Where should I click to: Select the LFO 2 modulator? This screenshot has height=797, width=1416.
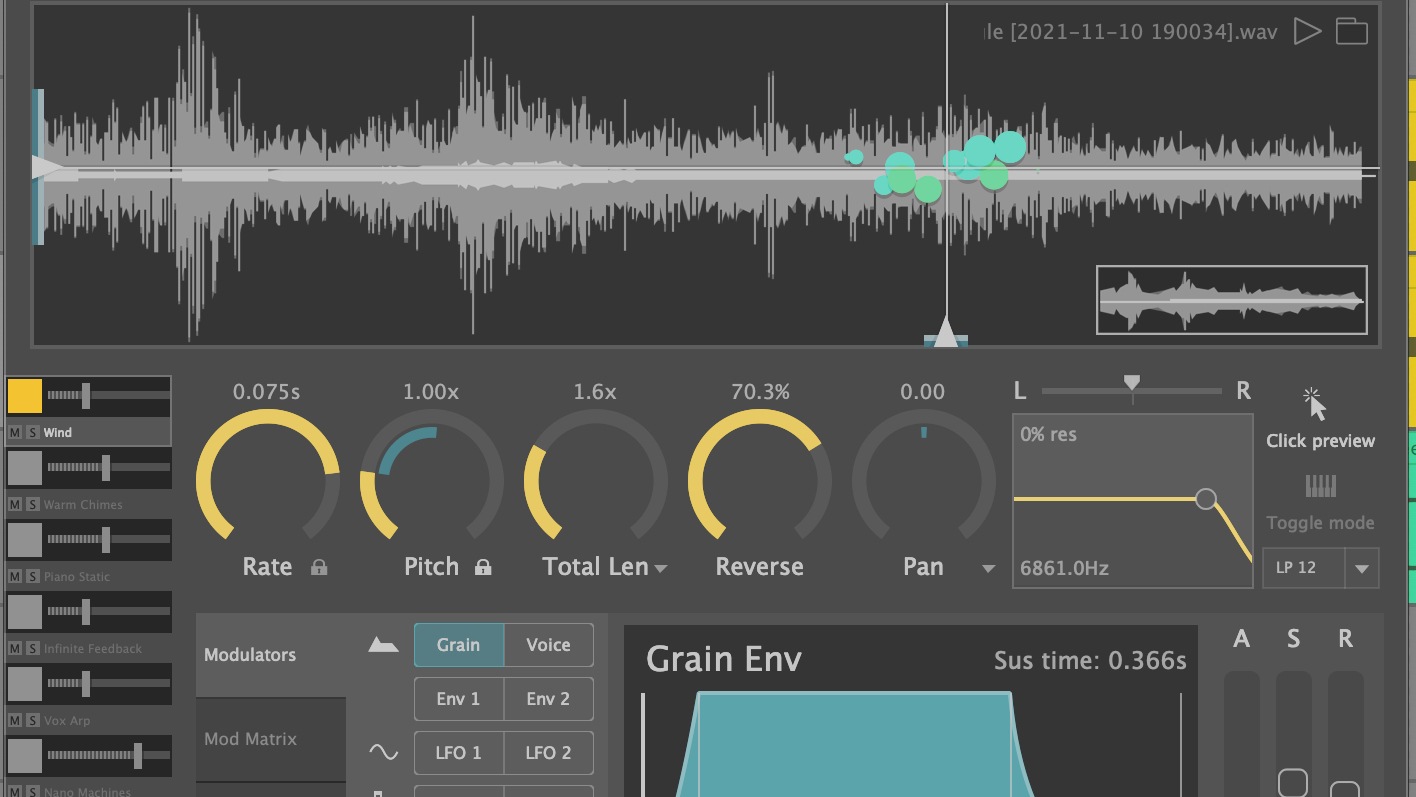click(x=548, y=753)
